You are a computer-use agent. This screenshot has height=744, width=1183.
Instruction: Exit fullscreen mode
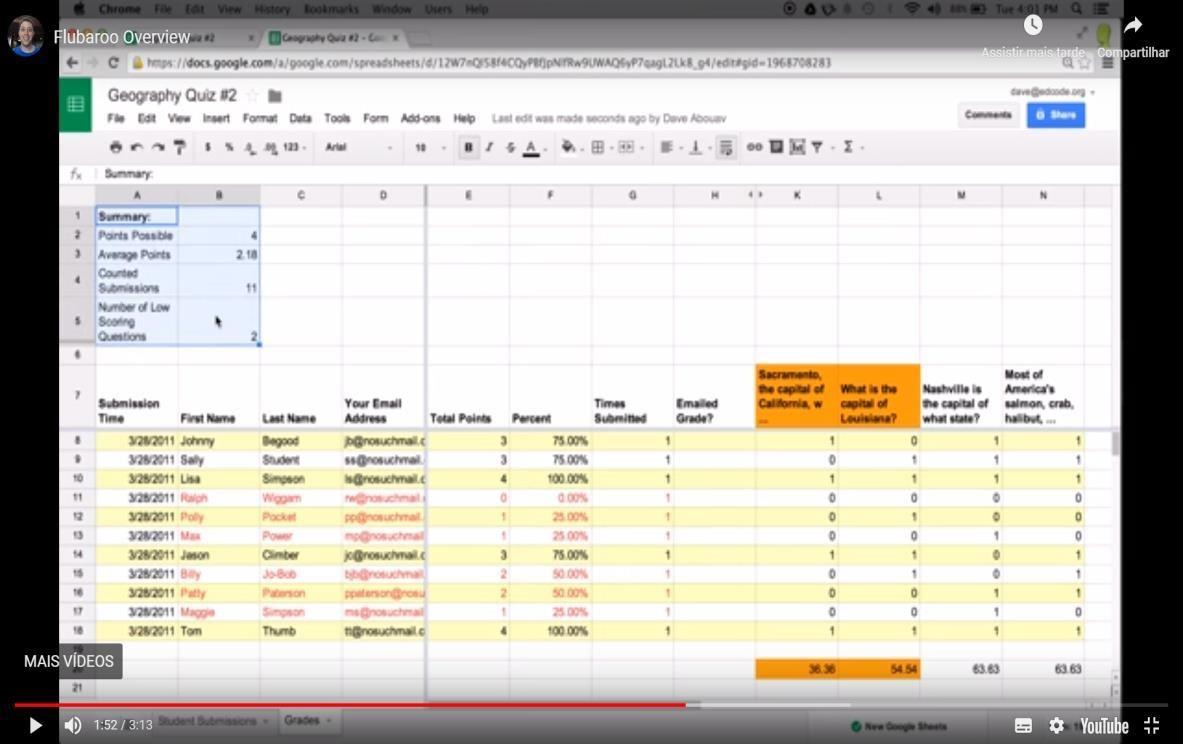[1151, 726]
